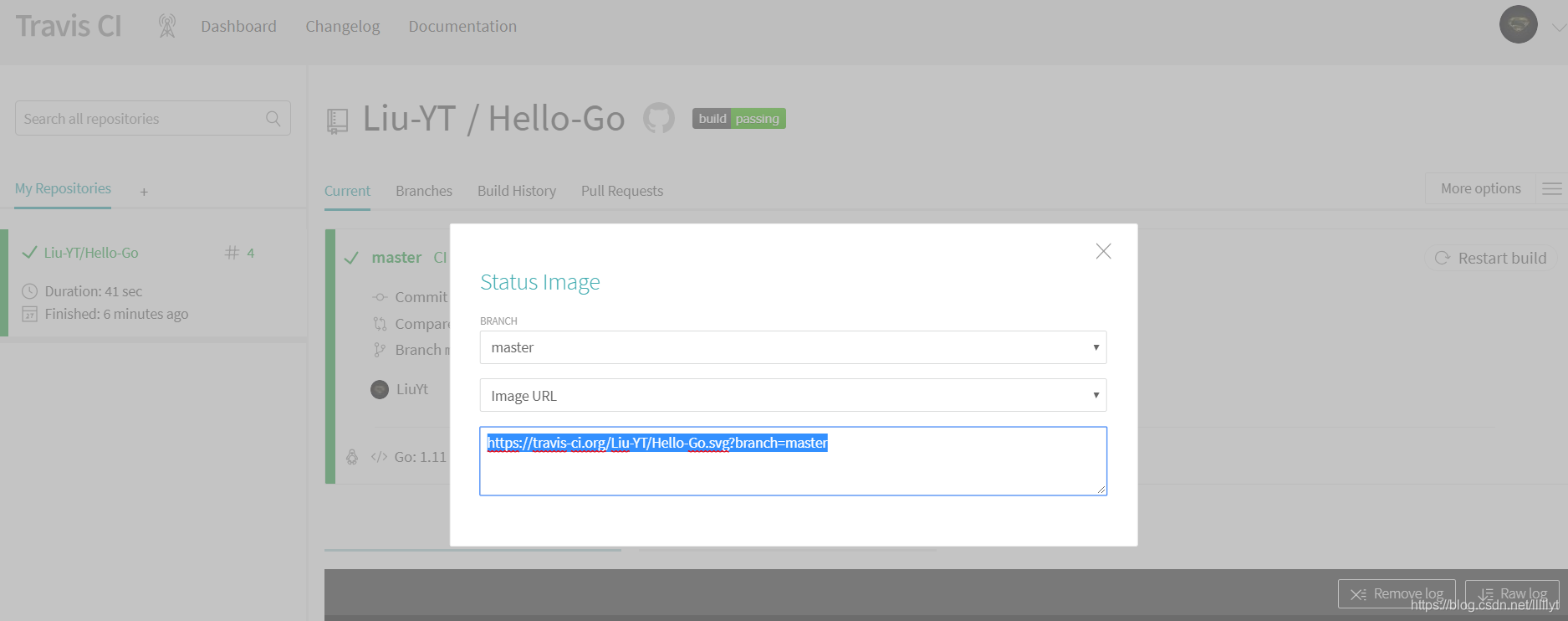This screenshot has height=621, width=1568.
Task: Click the LiuYt author avatar
Action: (x=380, y=389)
